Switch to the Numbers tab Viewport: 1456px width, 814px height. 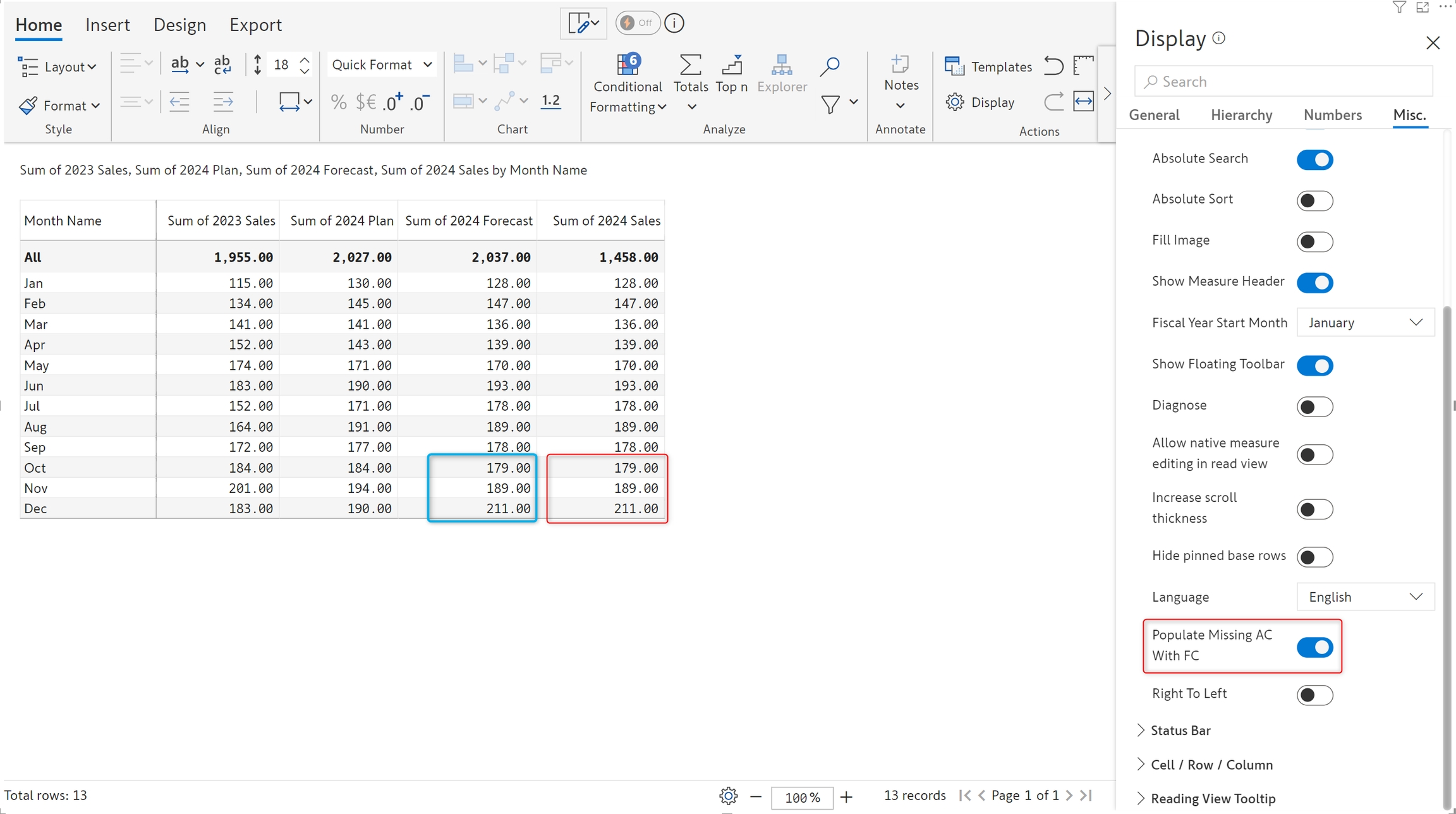coord(1332,115)
